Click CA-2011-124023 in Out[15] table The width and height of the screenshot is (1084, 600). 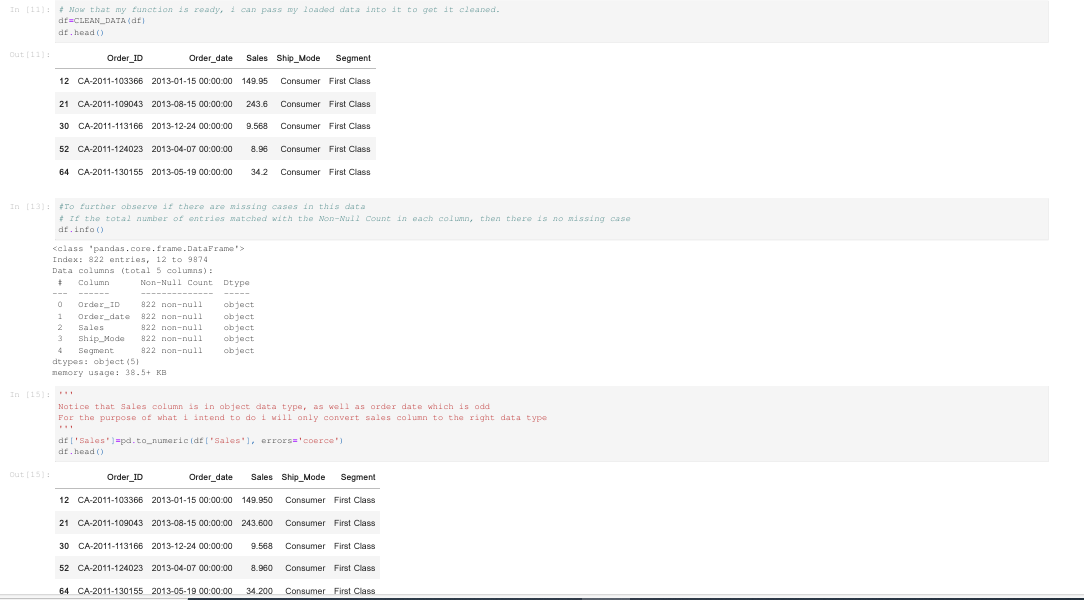[110, 568]
